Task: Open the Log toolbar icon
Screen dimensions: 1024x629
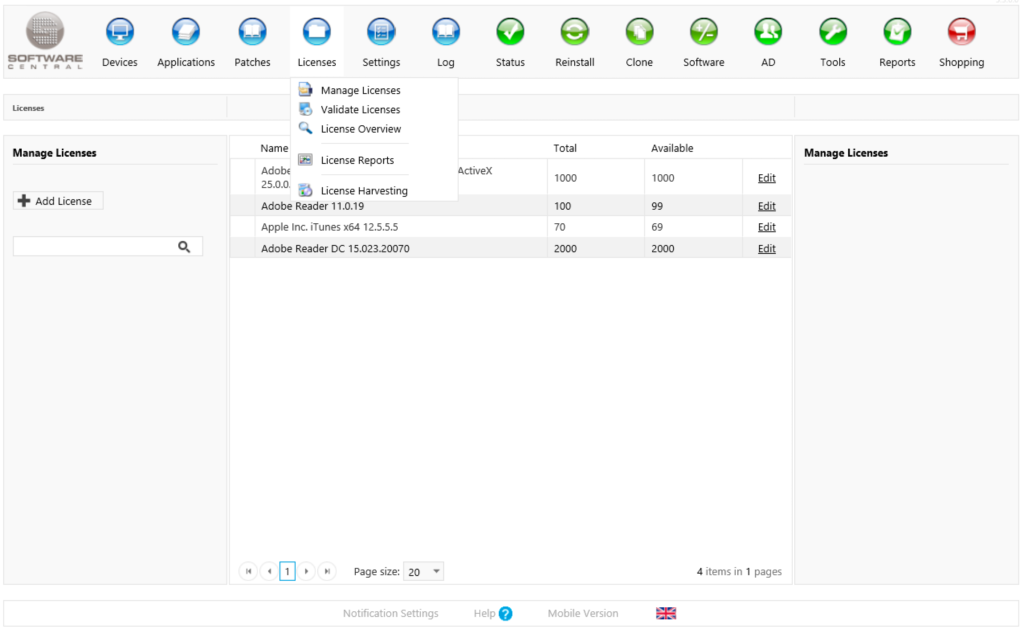Action: click(445, 31)
